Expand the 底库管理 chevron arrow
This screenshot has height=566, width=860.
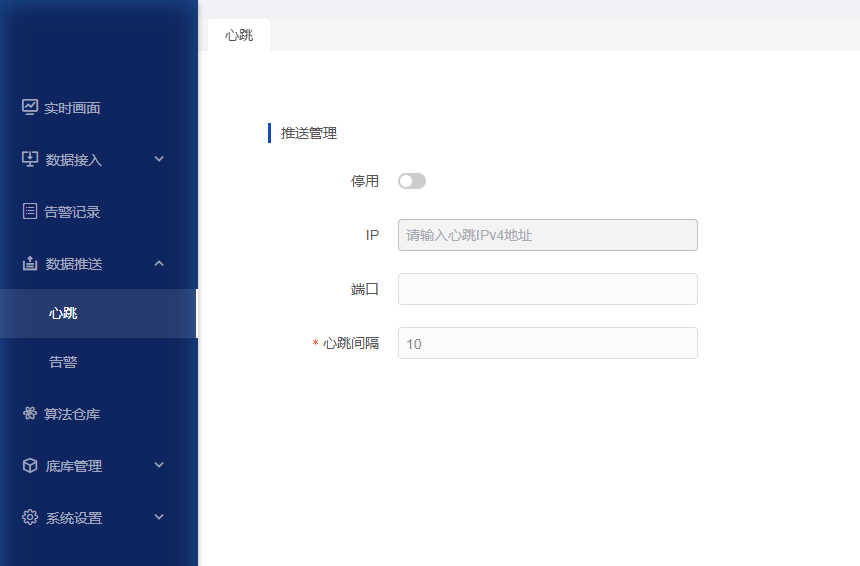159,466
